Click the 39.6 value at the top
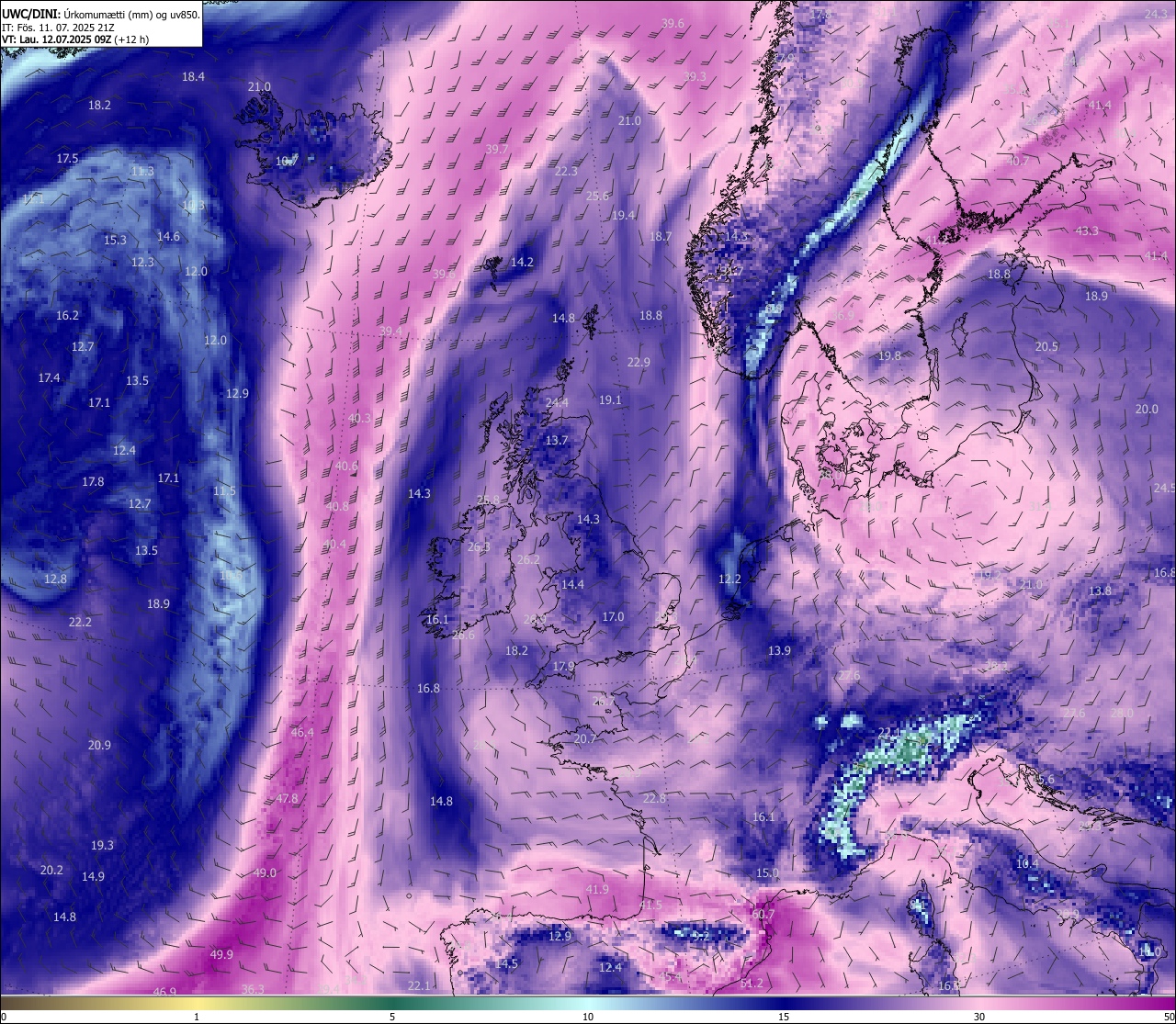Screen dimensions: 1176x1024 673,24
